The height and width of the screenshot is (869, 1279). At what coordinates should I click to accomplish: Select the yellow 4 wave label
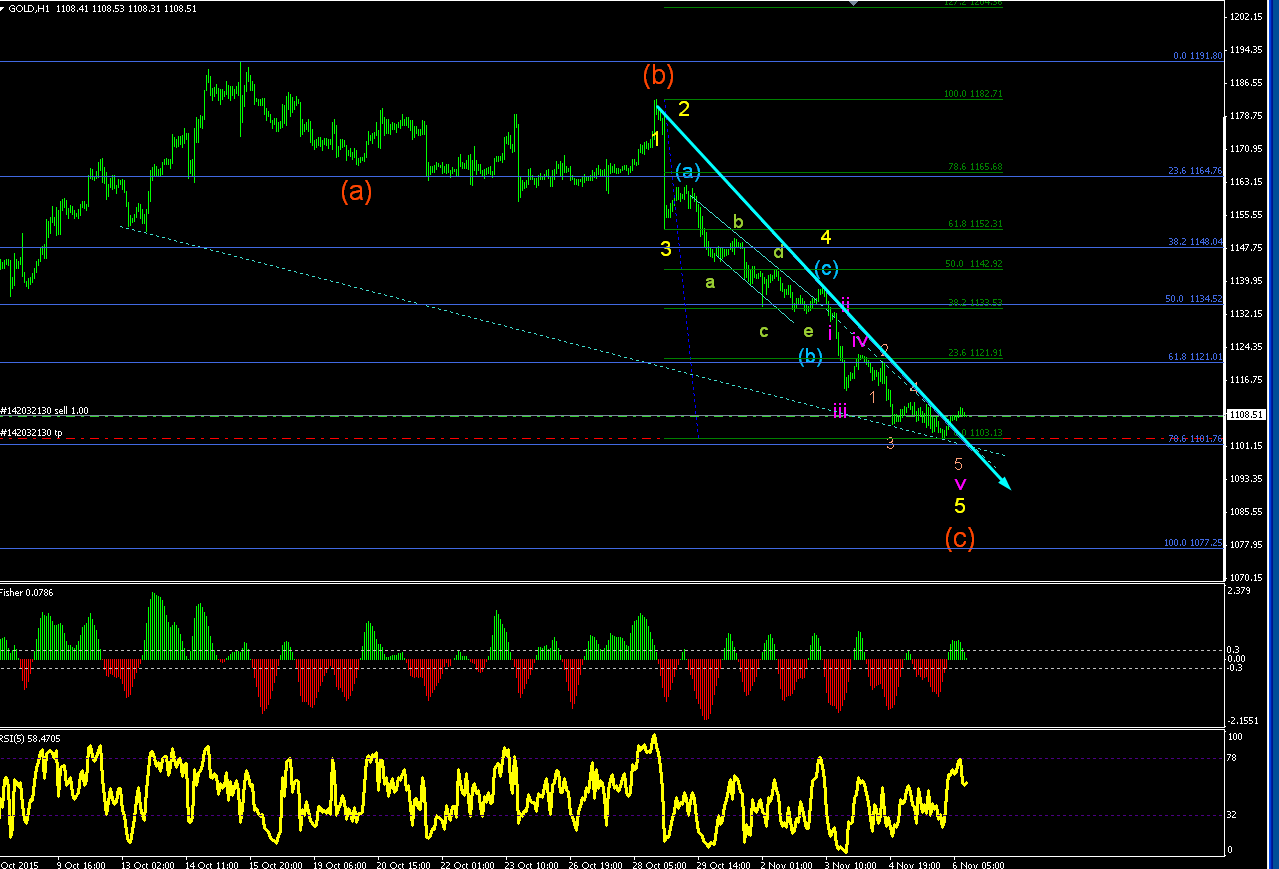pos(826,237)
